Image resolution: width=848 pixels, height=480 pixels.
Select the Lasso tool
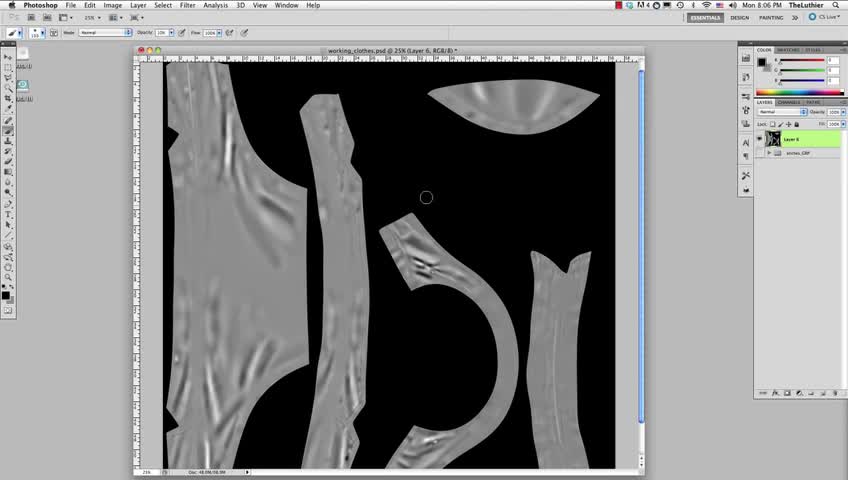tap(8, 78)
